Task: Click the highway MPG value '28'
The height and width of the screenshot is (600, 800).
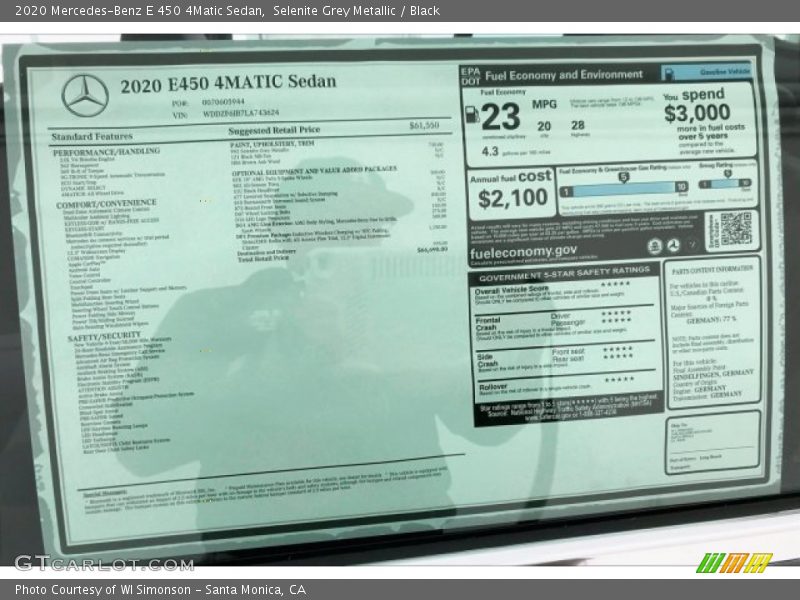Action: click(578, 125)
